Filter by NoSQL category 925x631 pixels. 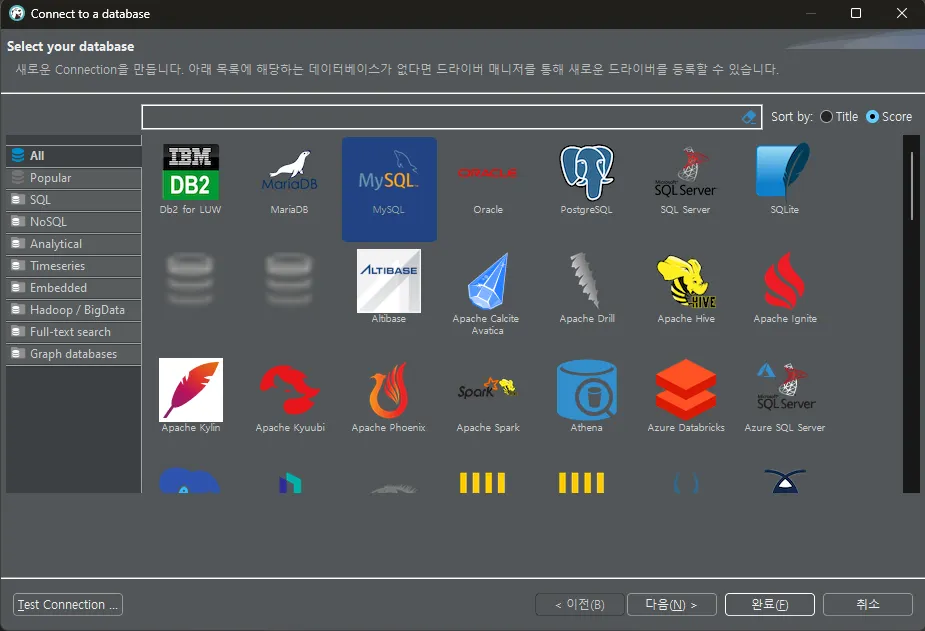point(74,222)
